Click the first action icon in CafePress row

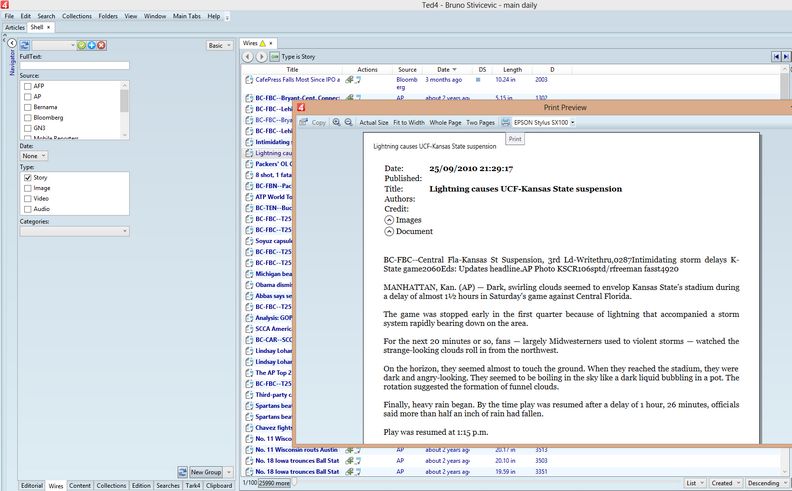click(x=349, y=80)
